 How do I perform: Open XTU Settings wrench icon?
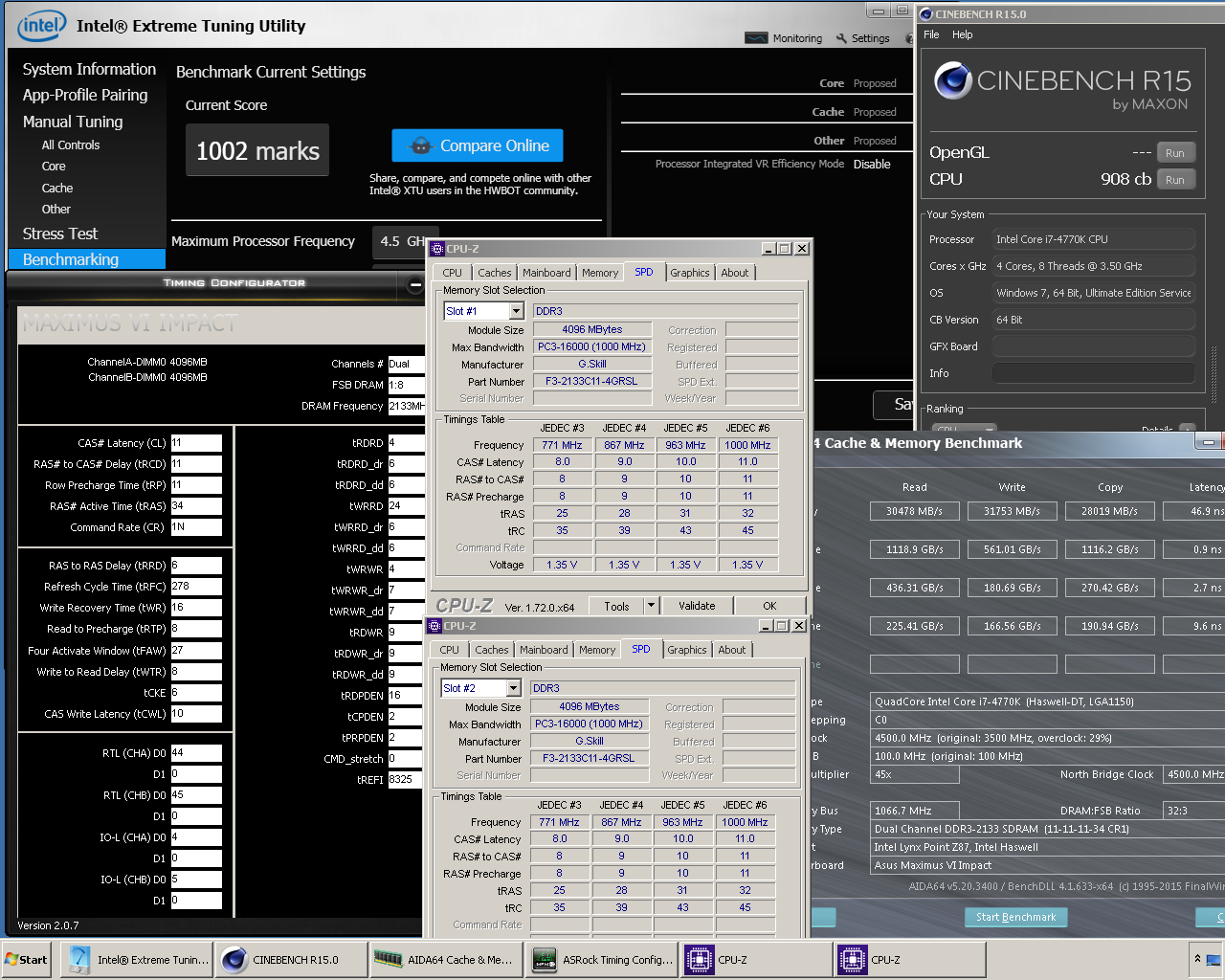(841, 38)
